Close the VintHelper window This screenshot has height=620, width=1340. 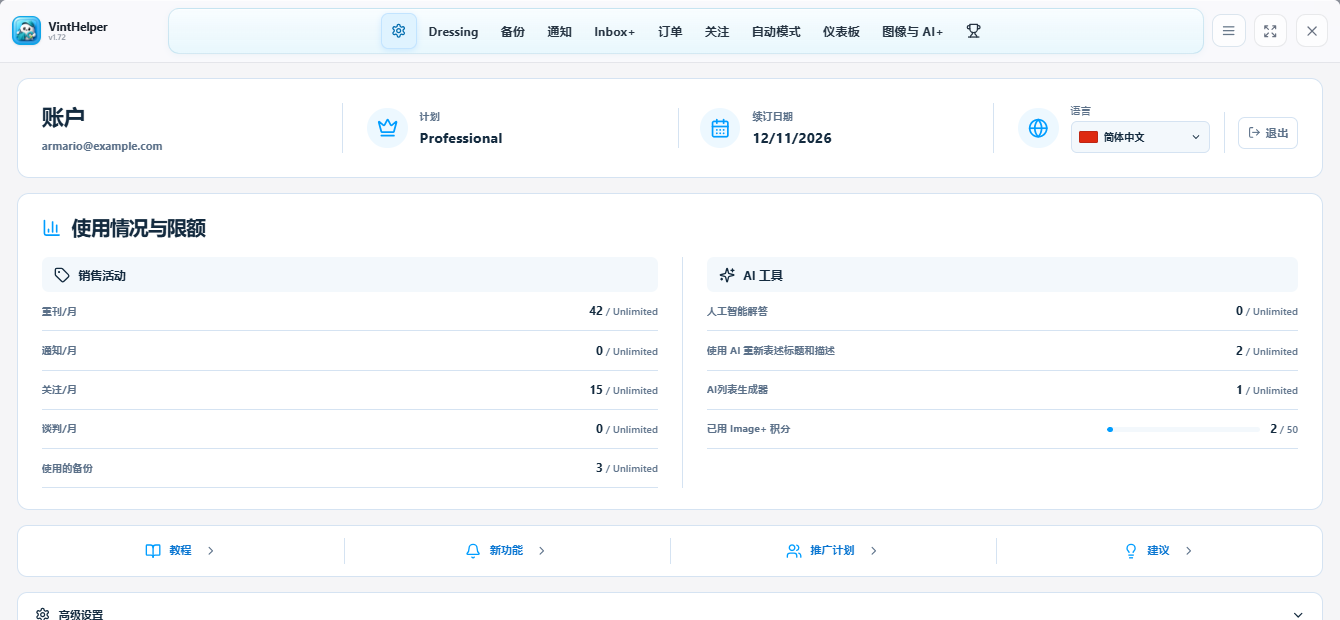pos(1312,31)
